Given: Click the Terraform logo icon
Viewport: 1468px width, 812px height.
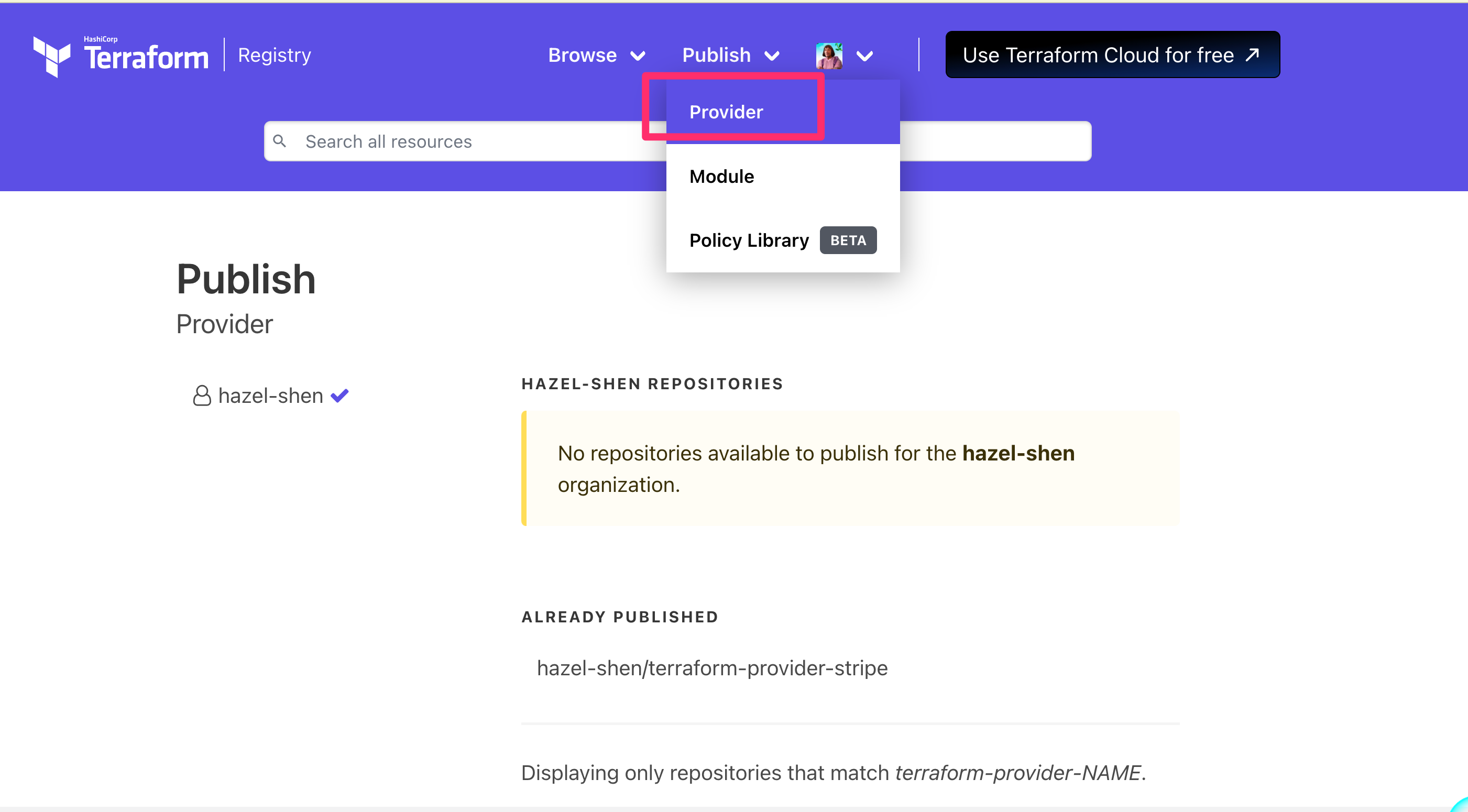Looking at the screenshot, I should [x=52, y=56].
